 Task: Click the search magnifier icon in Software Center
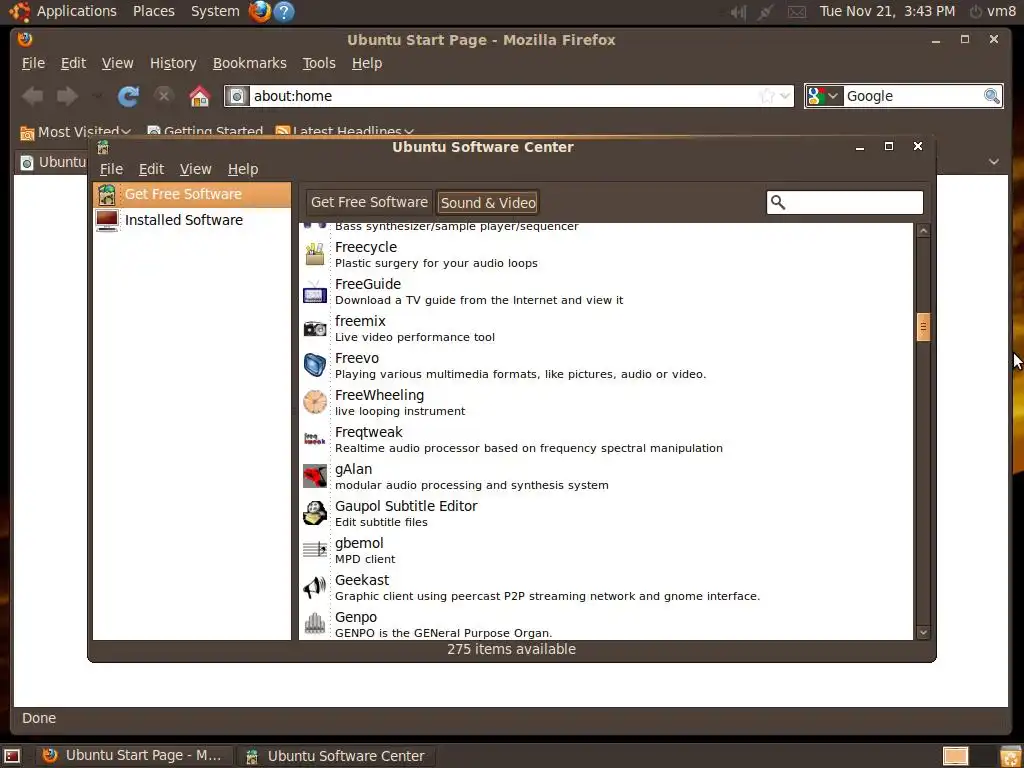pyautogui.click(x=778, y=202)
